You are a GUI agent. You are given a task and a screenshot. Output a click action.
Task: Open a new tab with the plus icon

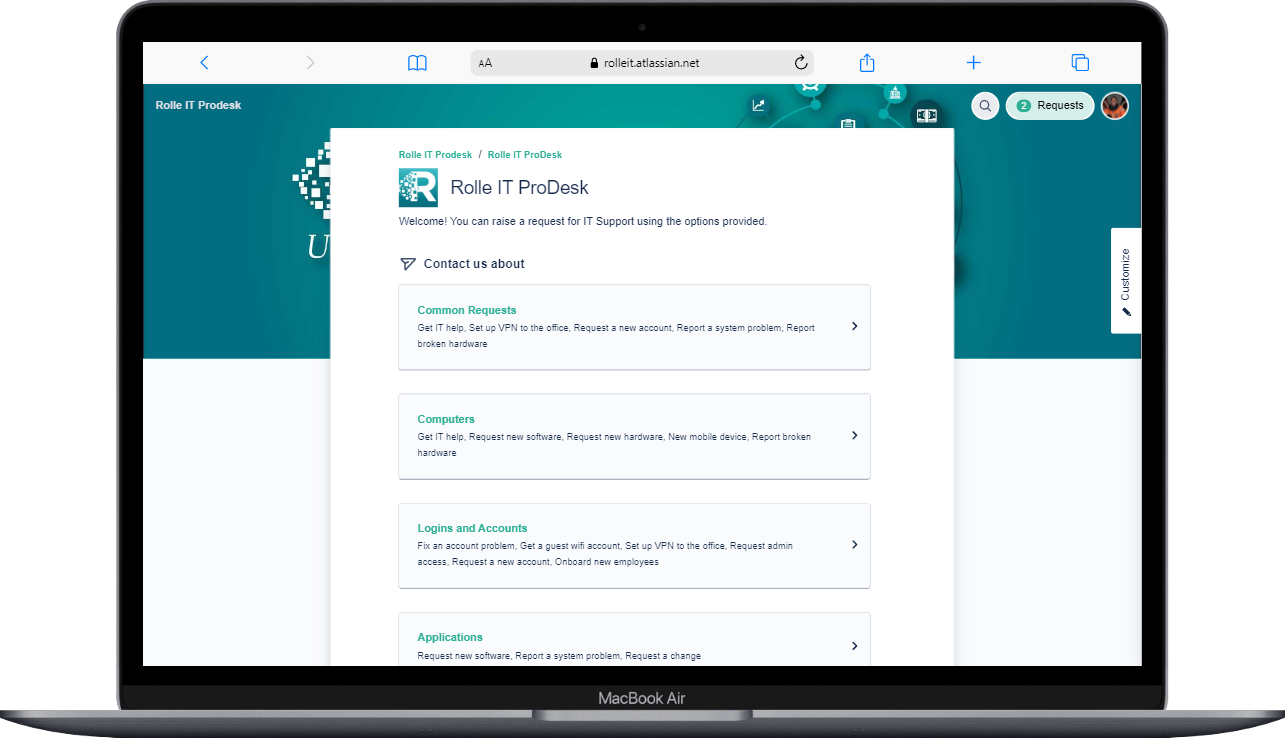coord(973,62)
